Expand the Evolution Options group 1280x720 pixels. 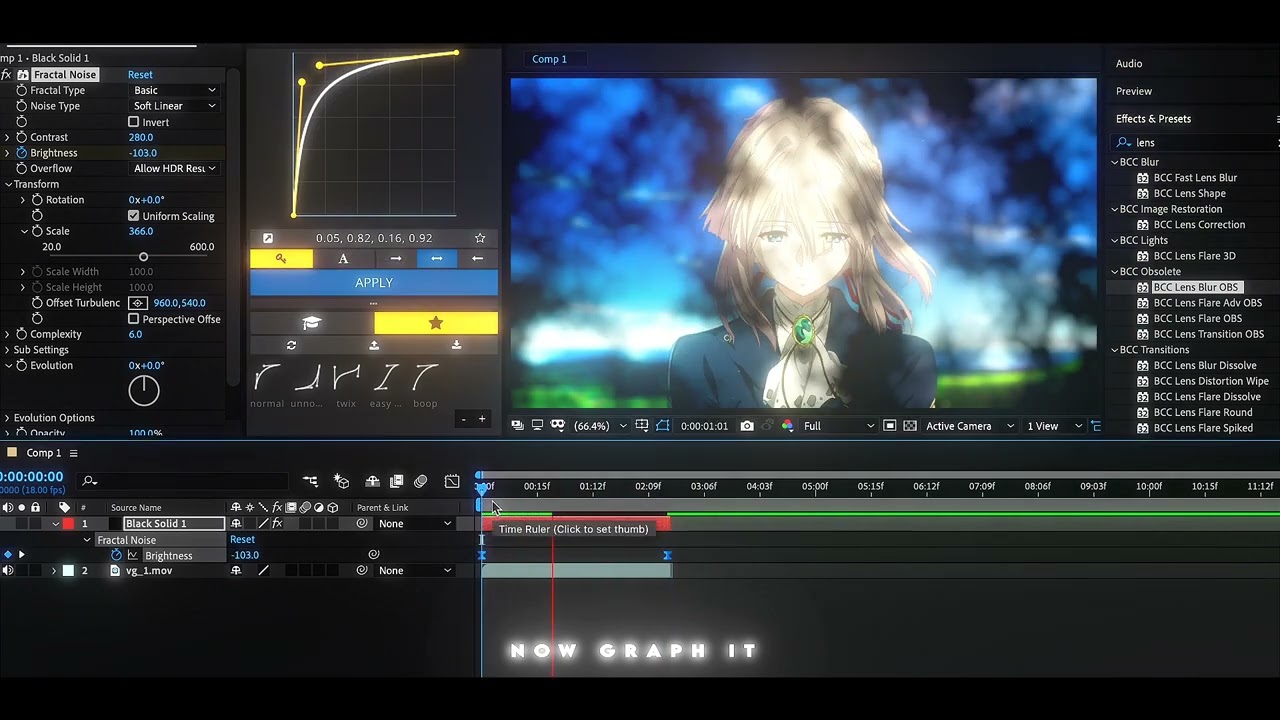[7, 418]
